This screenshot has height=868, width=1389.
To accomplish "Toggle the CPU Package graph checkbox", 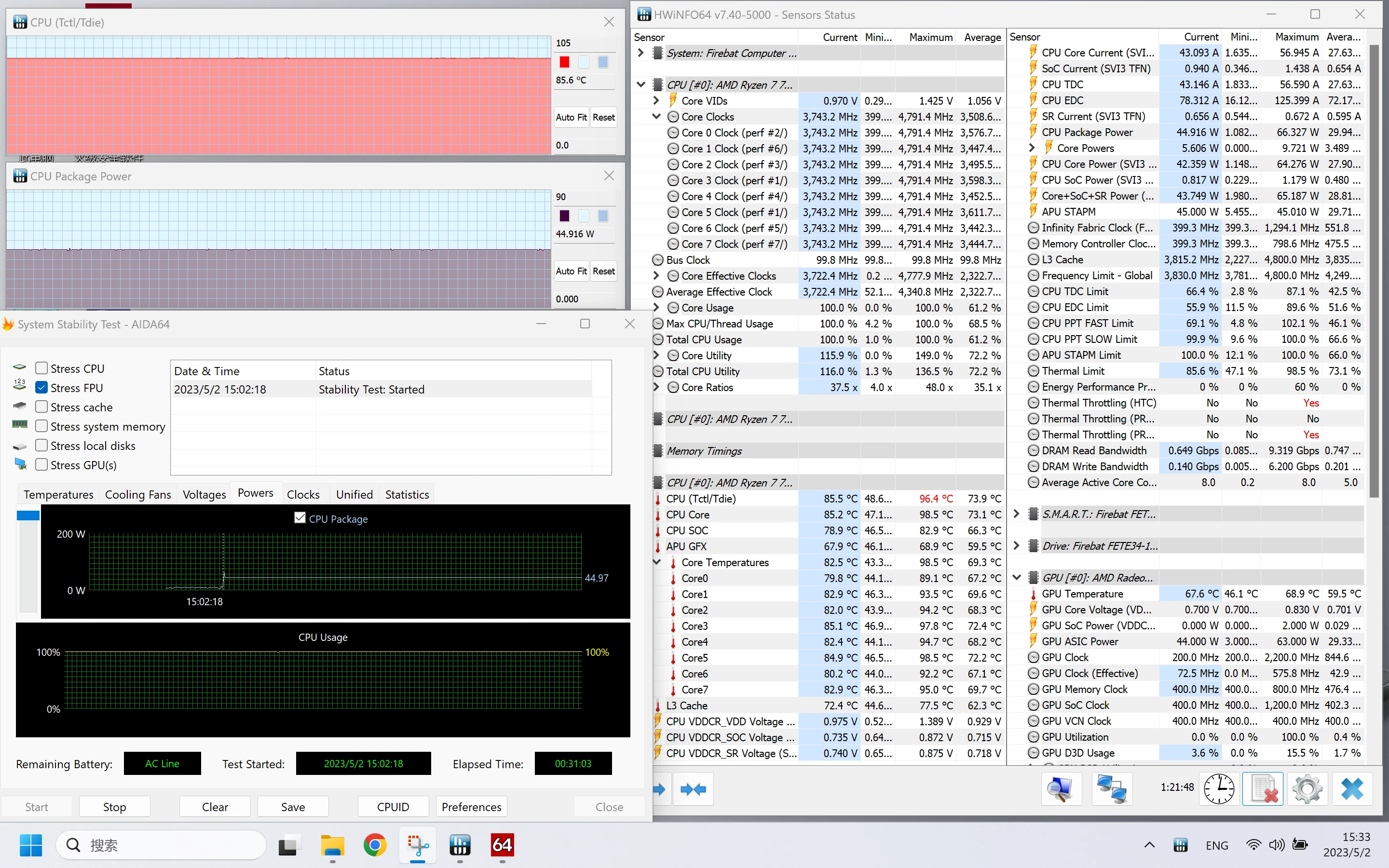I will [300, 518].
